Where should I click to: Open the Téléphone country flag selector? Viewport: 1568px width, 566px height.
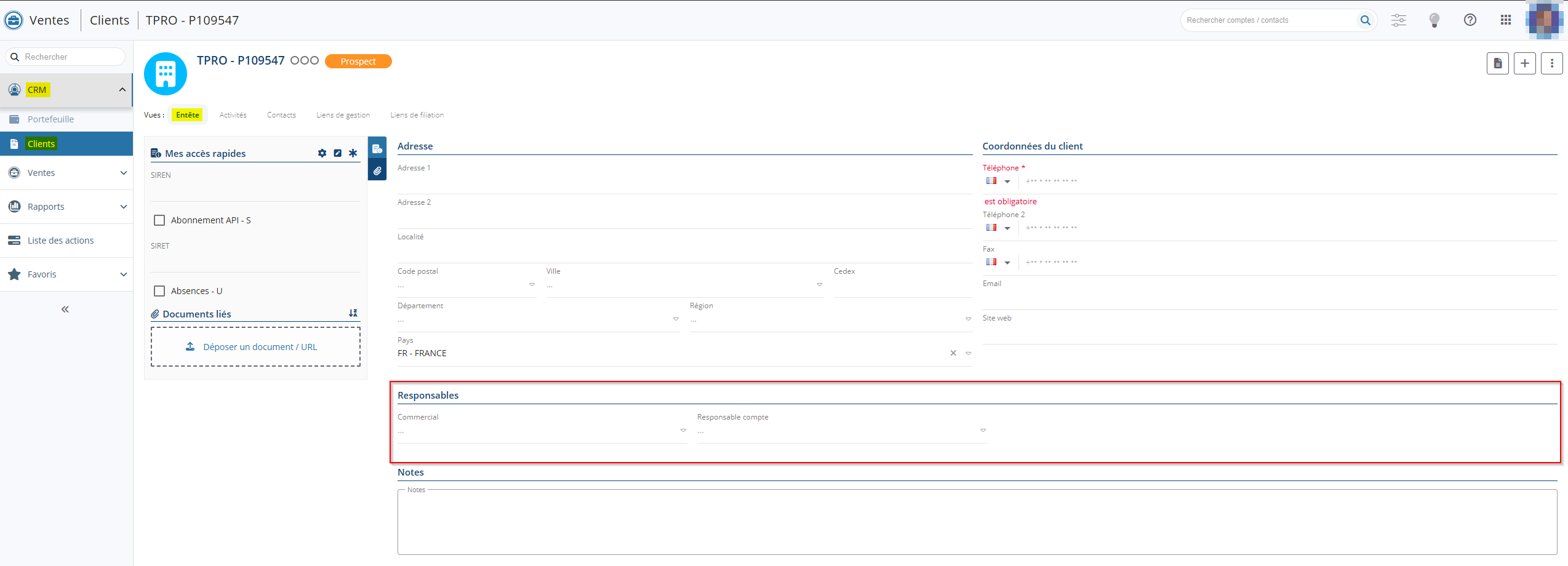pos(998,181)
